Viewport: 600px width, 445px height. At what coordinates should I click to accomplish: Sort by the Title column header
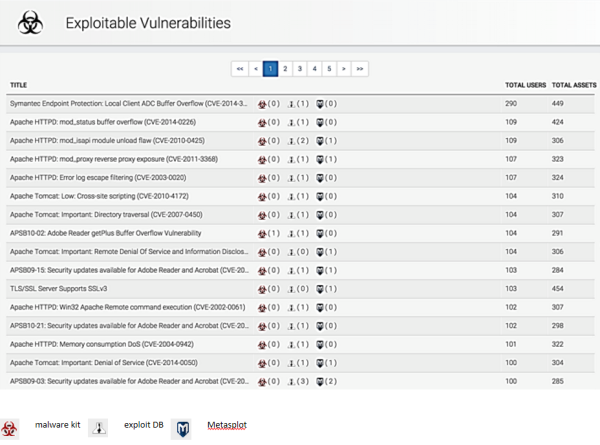point(18,86)
